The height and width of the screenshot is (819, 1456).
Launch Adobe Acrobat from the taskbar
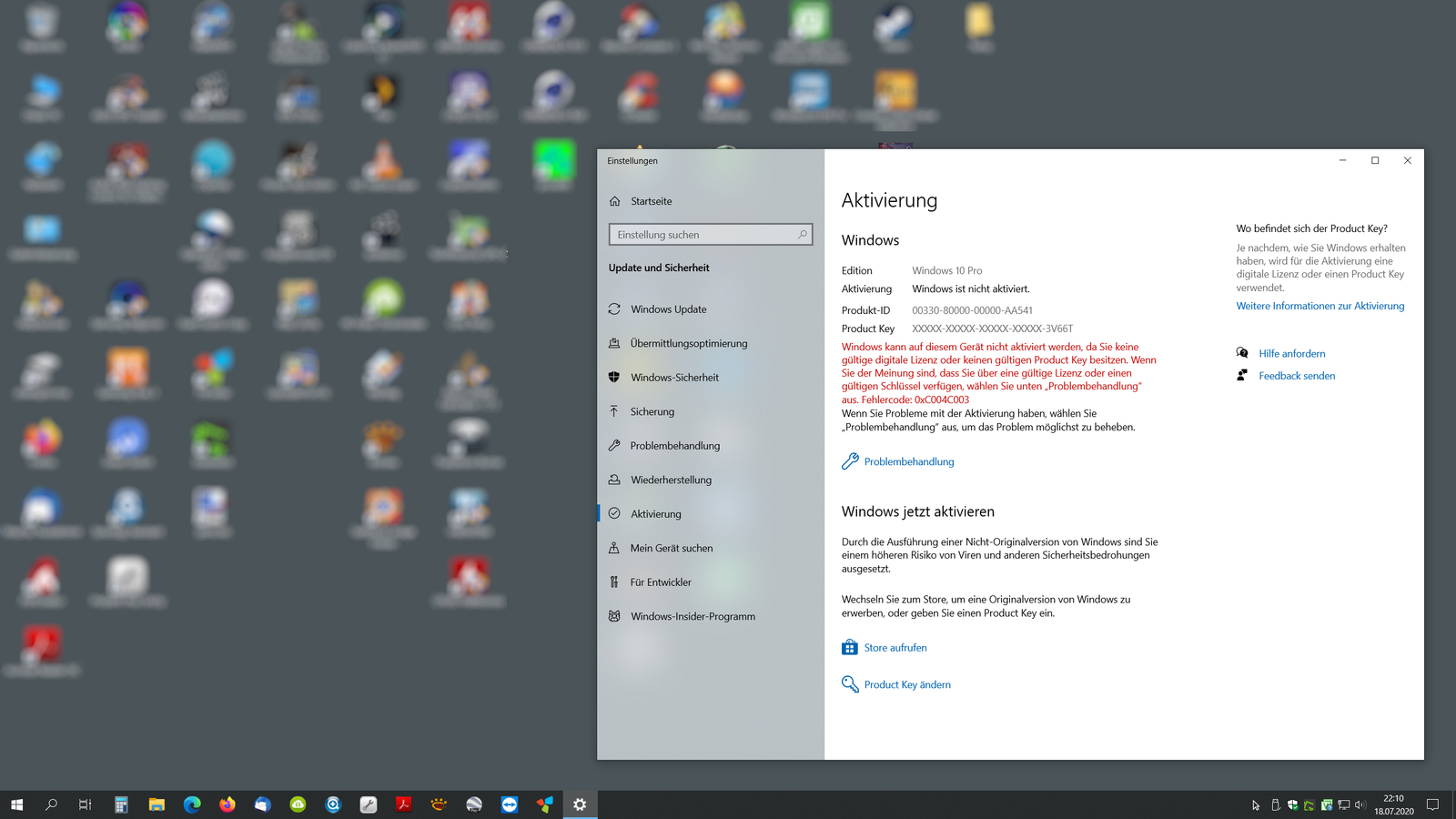(x=403, y=804)
